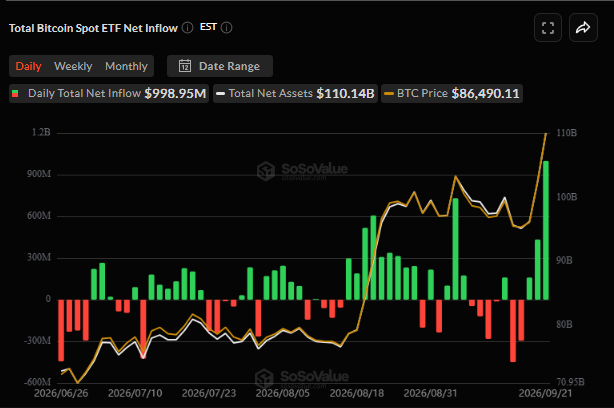The height and width of the screenshot is (408, 614).
Task: Select the Daily tab
Action: 28,66
